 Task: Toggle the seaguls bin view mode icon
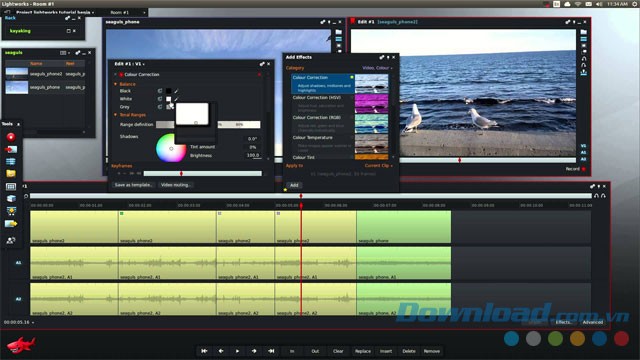coord(63,53)
